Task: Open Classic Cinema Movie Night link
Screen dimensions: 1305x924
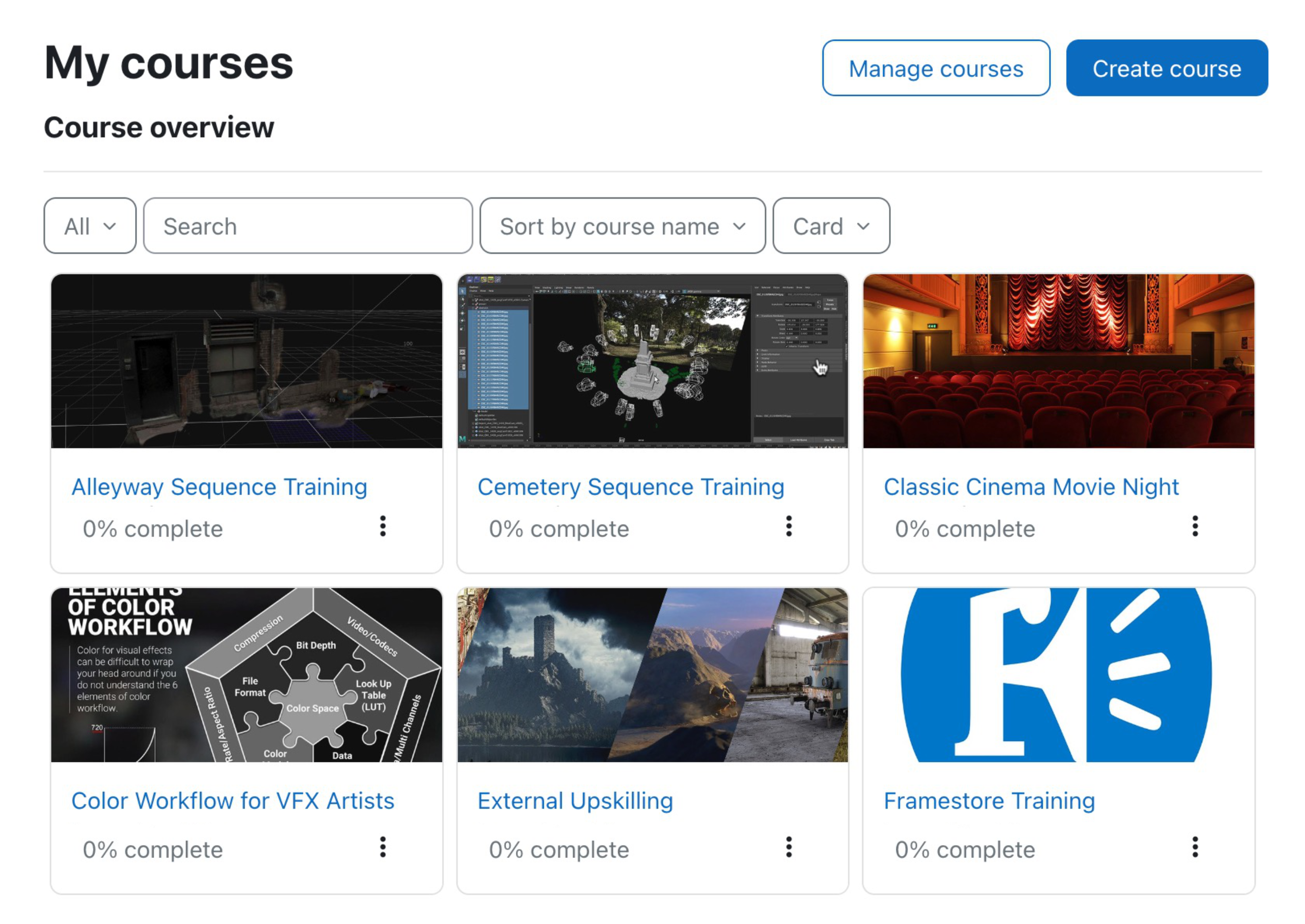Action: click(1031, 487)
